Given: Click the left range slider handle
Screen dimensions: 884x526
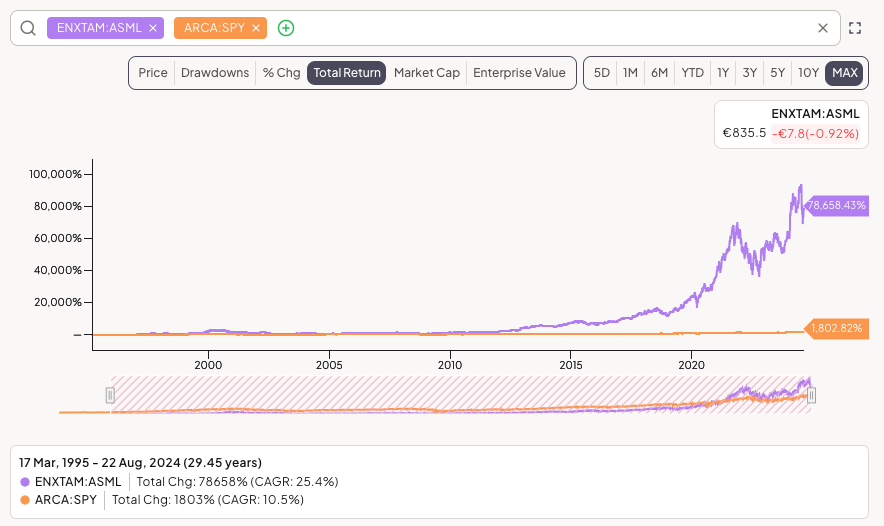Looking at the screenshot, I should (x=110, y=395).
